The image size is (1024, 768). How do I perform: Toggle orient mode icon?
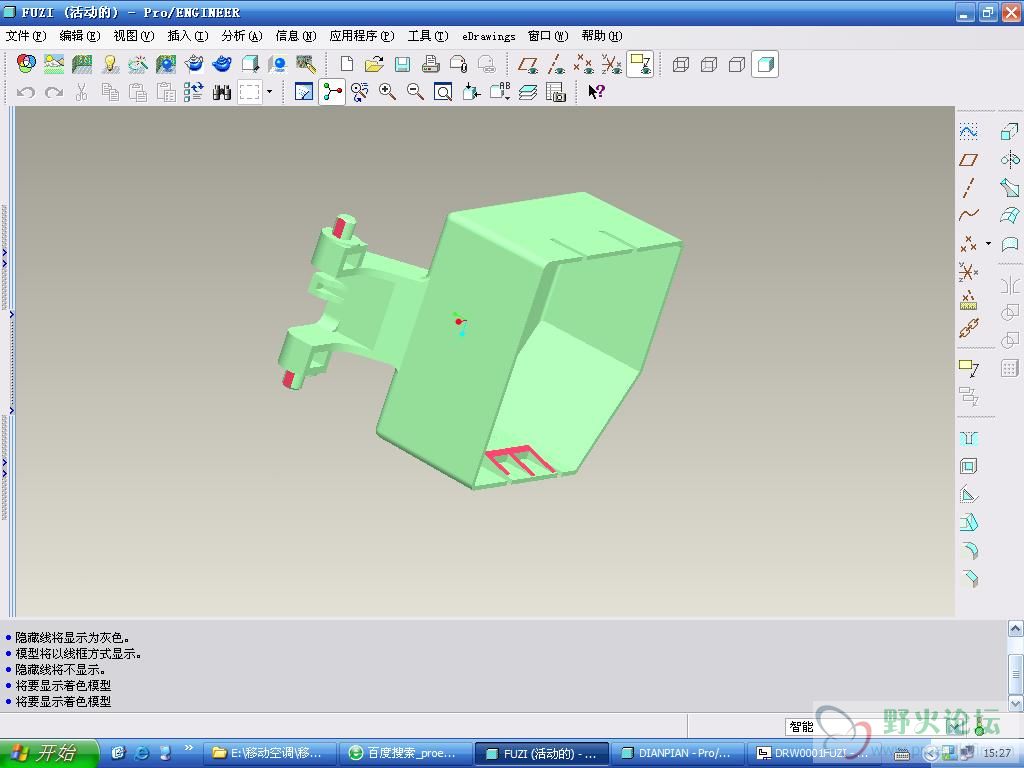[359, 92]
